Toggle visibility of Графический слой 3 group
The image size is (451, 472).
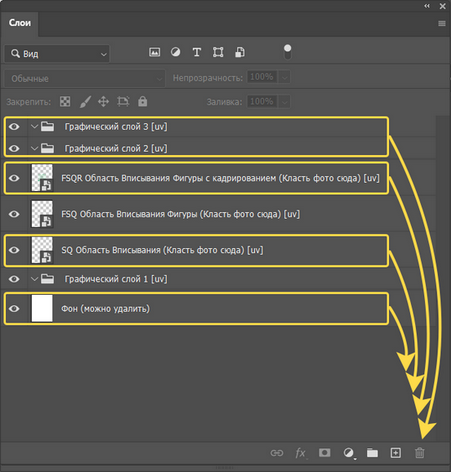(14, 127)
